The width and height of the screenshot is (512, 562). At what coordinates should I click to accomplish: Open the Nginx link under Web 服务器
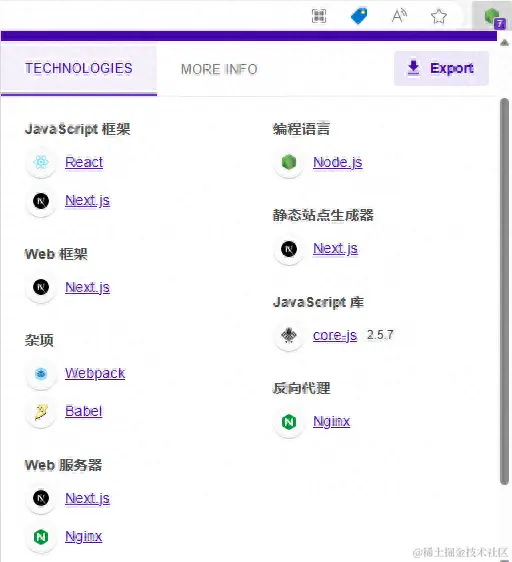pyautogui.click(x=84, y=537)
